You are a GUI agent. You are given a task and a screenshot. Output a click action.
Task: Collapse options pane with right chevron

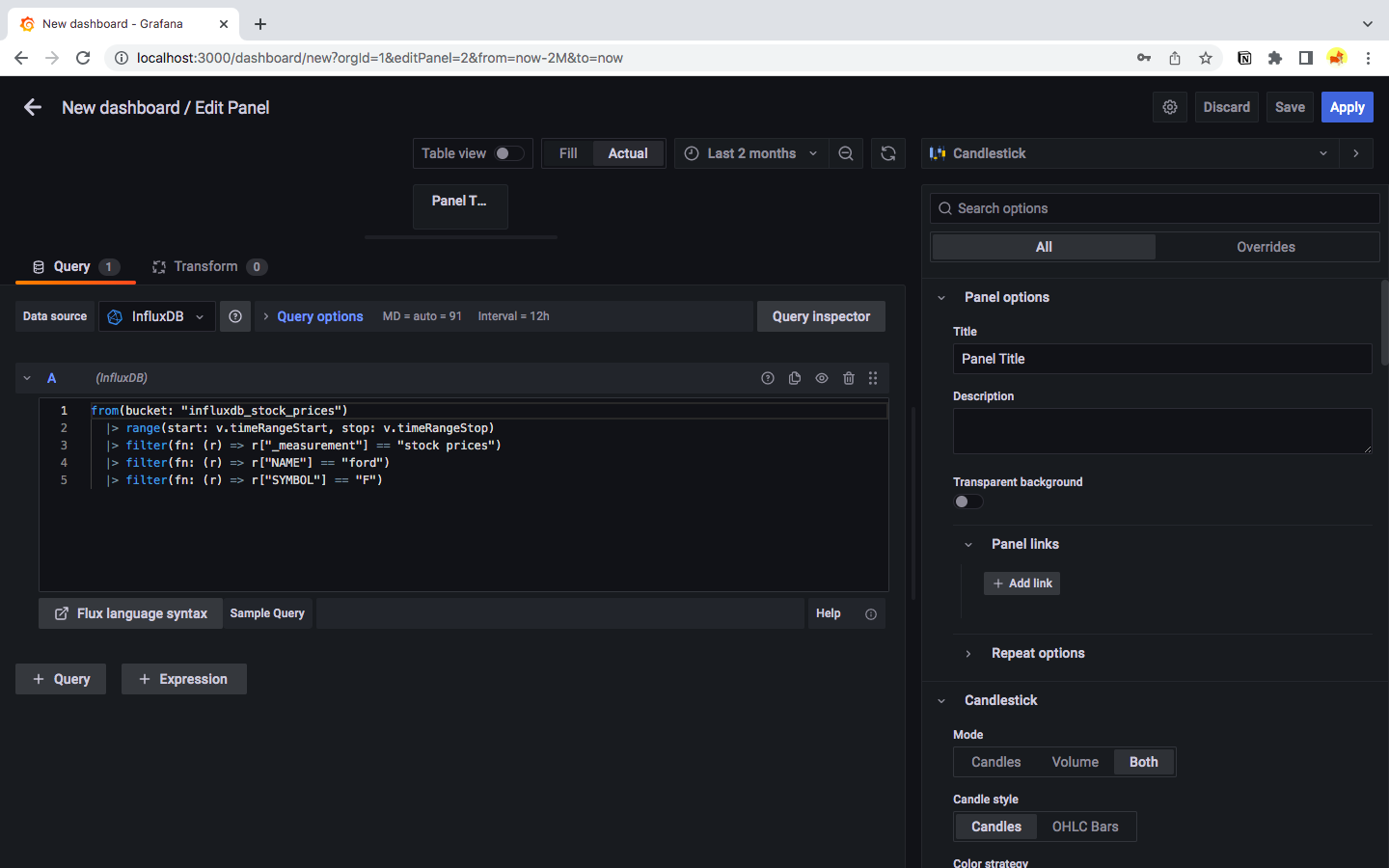[x=1356, y=153]
